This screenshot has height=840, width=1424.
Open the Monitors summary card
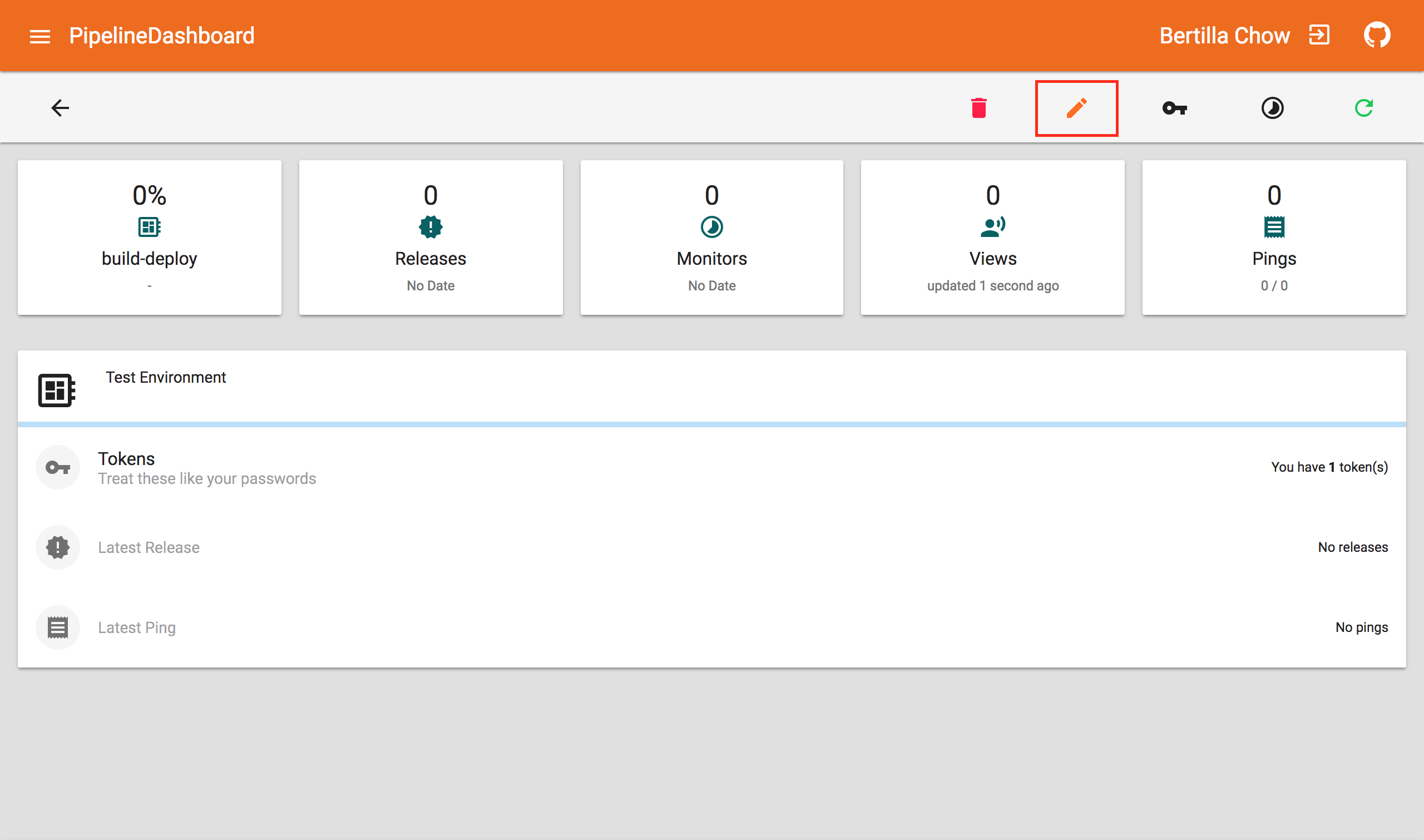[711, 237]
